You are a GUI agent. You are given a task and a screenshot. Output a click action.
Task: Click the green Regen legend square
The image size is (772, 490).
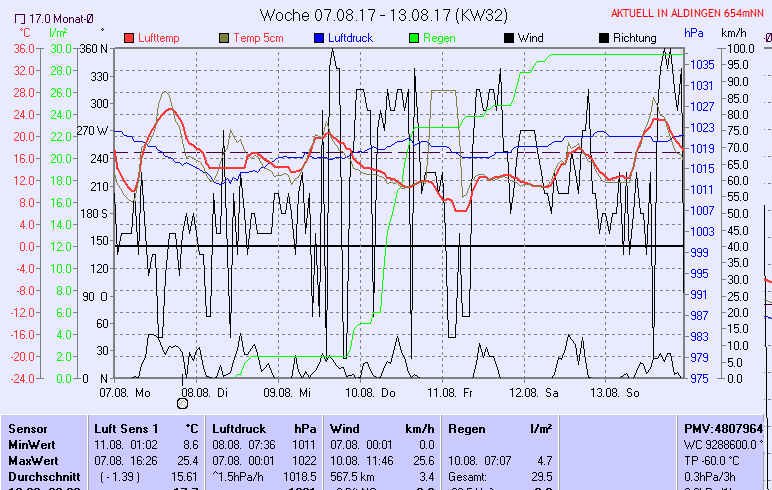coord(416,38)
